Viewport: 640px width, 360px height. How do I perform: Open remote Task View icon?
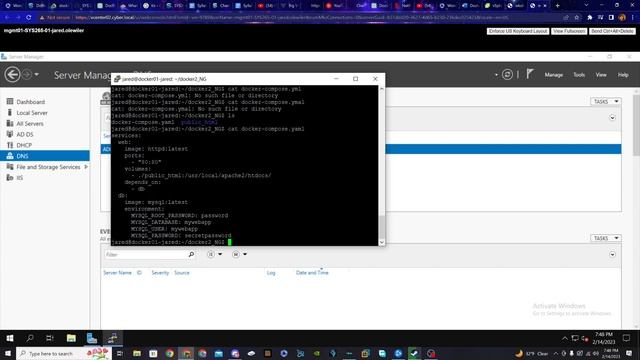point(50,338)
